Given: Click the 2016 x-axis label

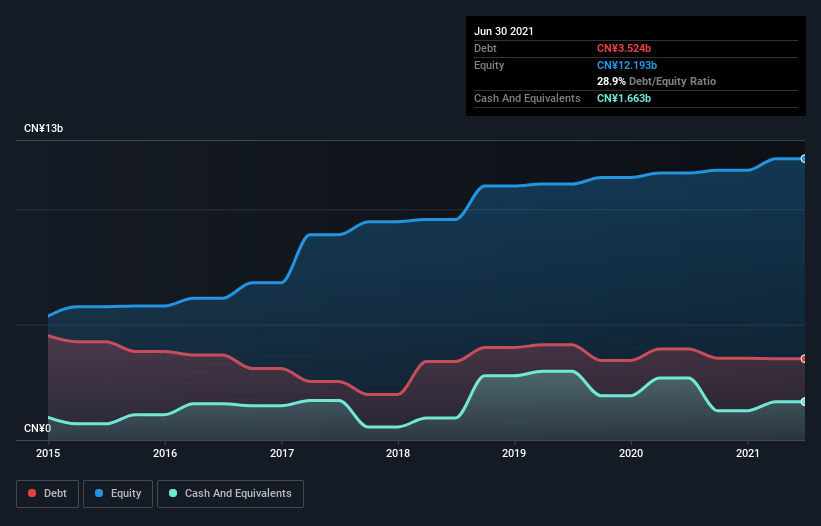Looking at the screenshot, I should 165,453.
